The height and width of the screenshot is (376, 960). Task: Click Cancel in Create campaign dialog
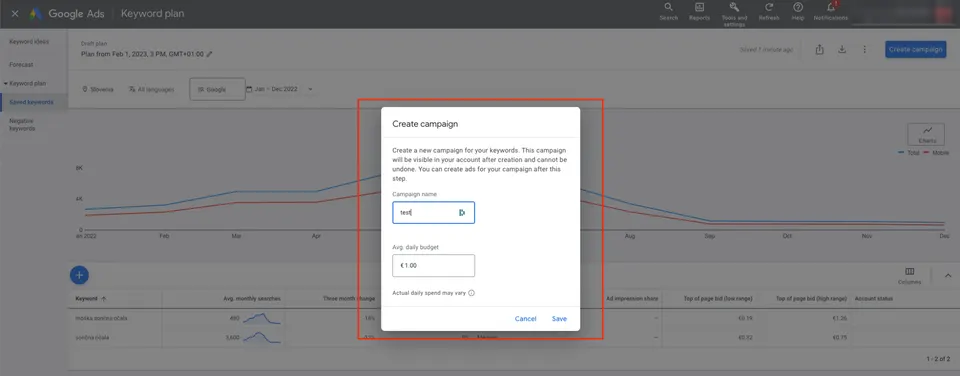point(525,318)
